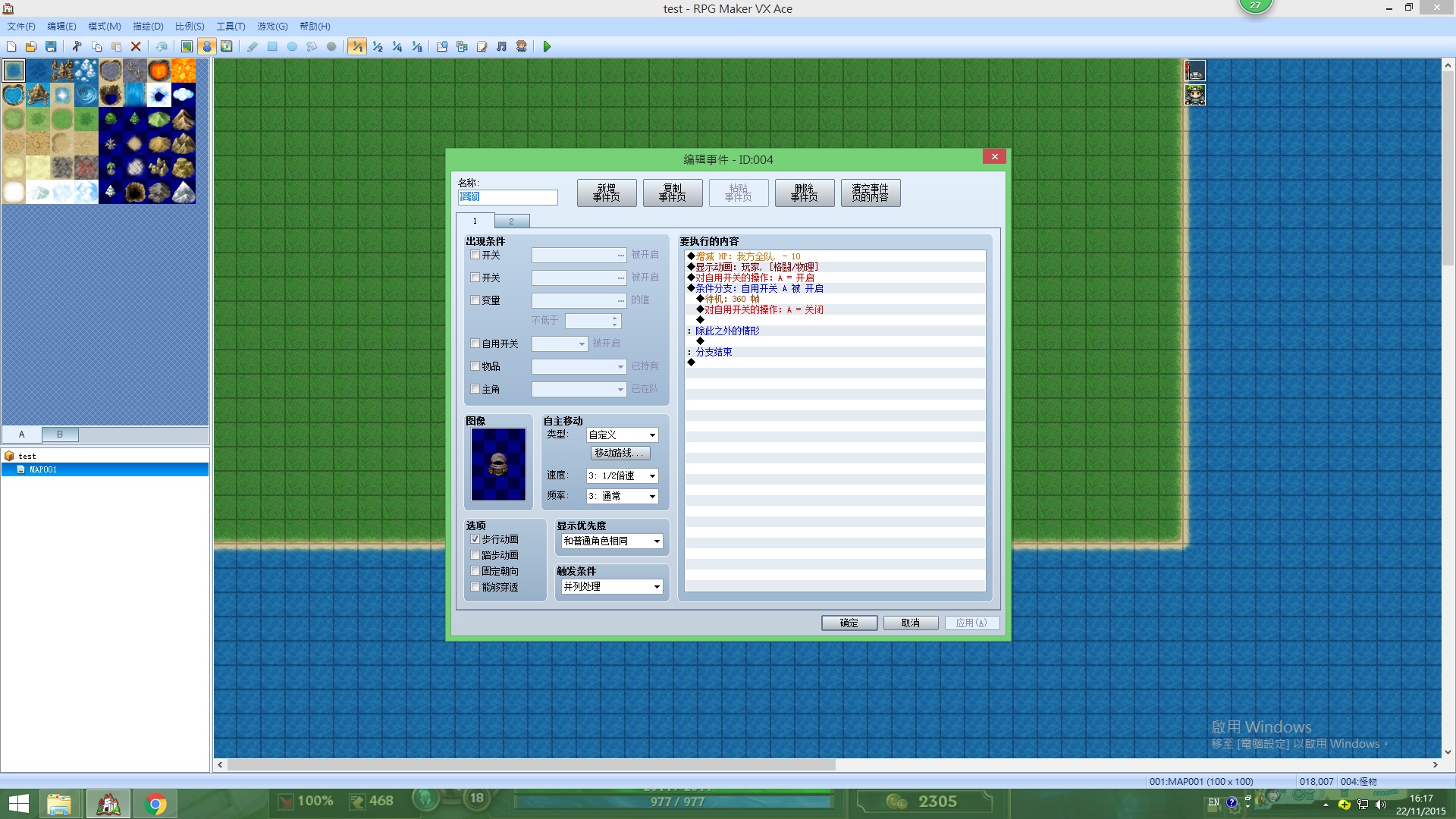Click the 新增事件页 button
The image size is (1456, 819).
[x=607, y=193]
